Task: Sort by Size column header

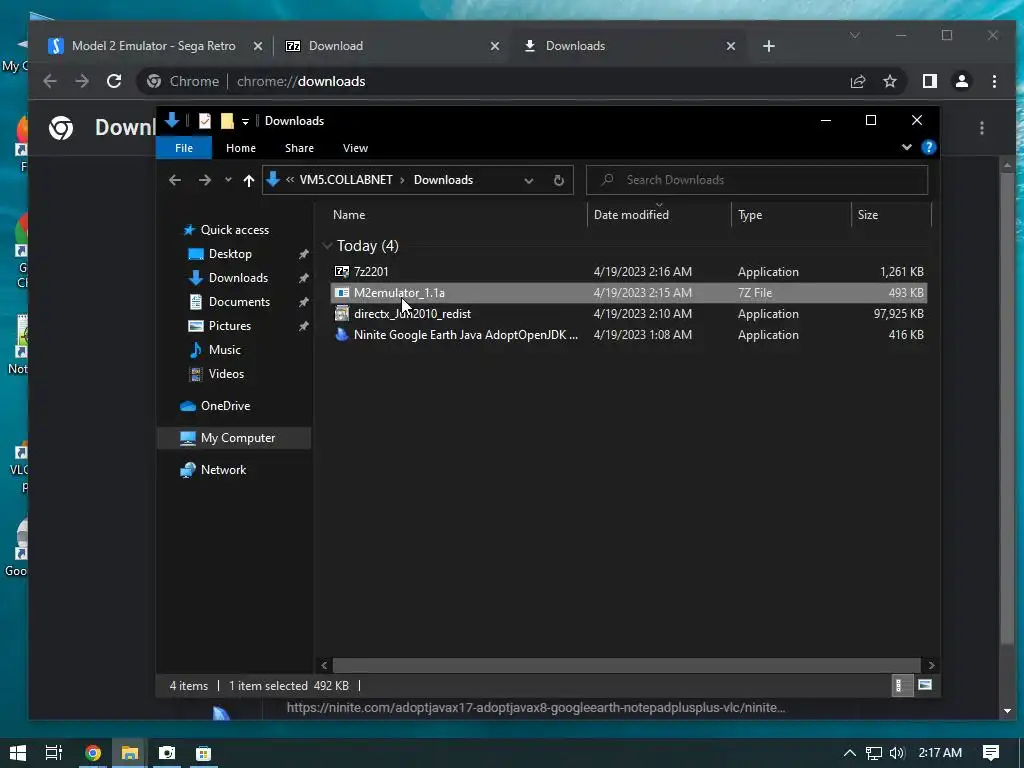Action: click(868, 215)
